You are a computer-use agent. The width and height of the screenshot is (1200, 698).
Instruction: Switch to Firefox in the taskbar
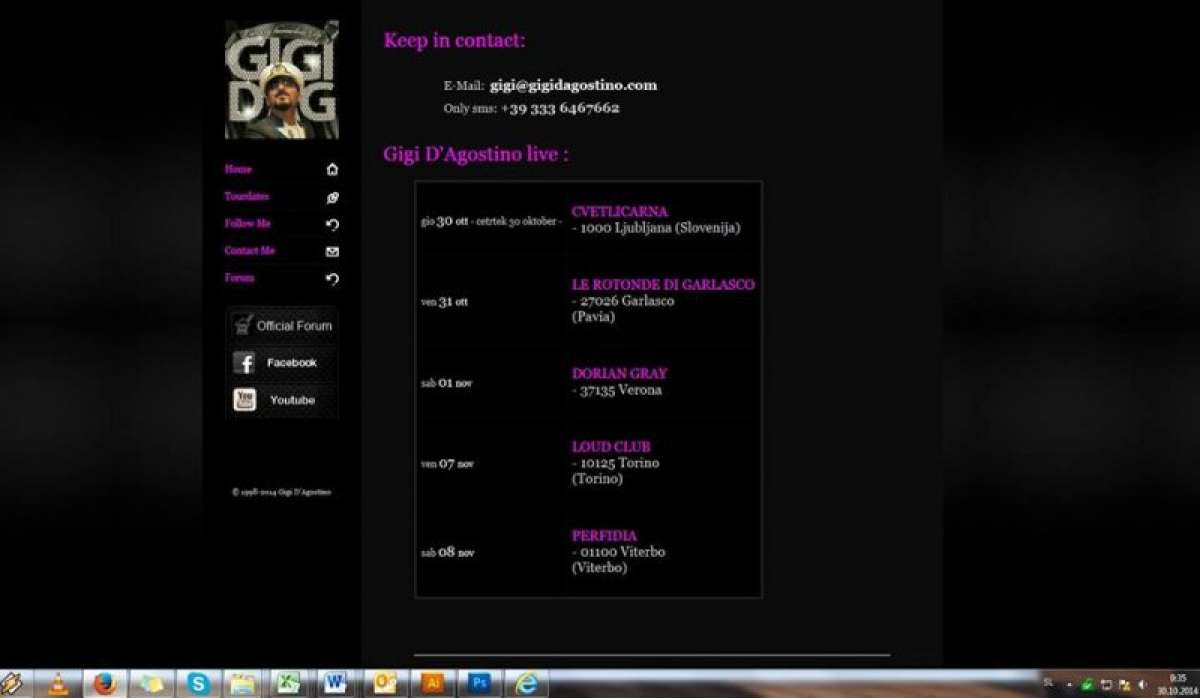[105, 684]
